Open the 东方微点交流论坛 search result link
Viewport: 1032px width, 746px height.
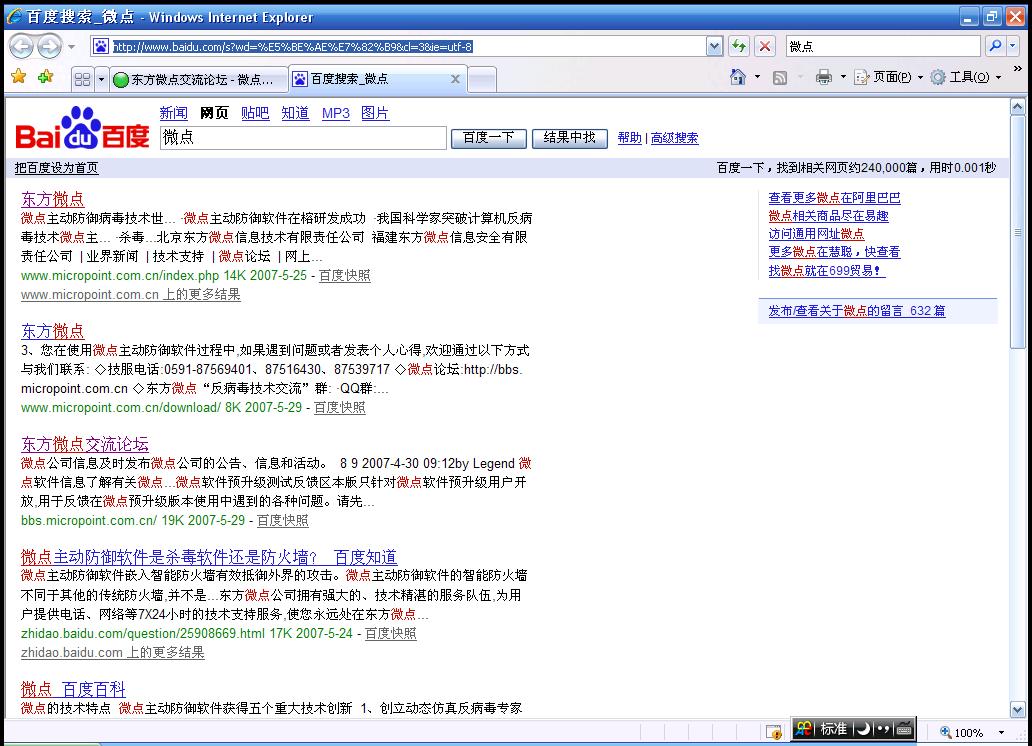[x=85, y=444]
